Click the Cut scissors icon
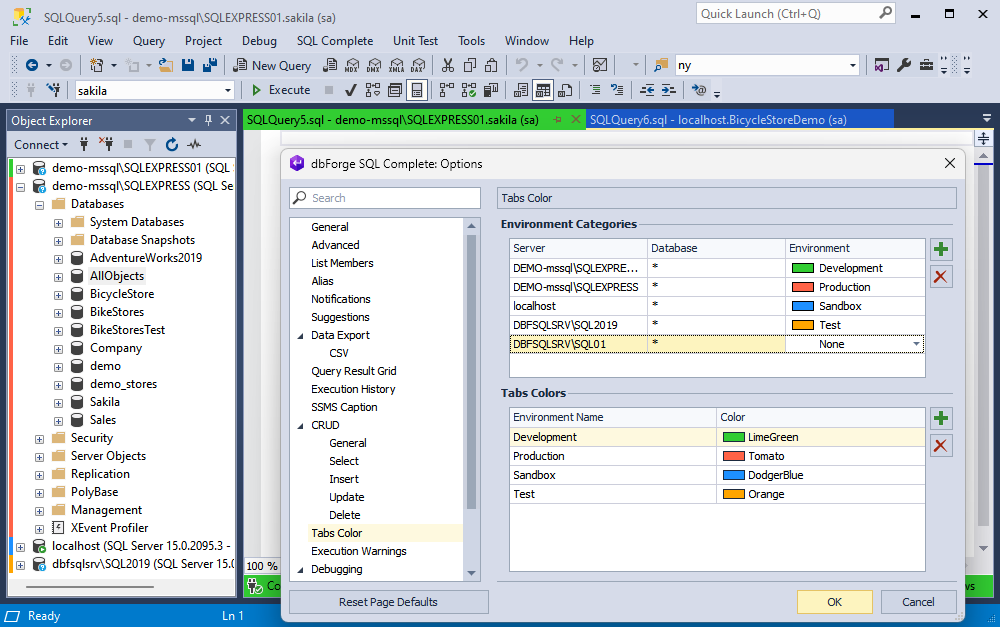The image size is (1000, 627). coord(448,65)
